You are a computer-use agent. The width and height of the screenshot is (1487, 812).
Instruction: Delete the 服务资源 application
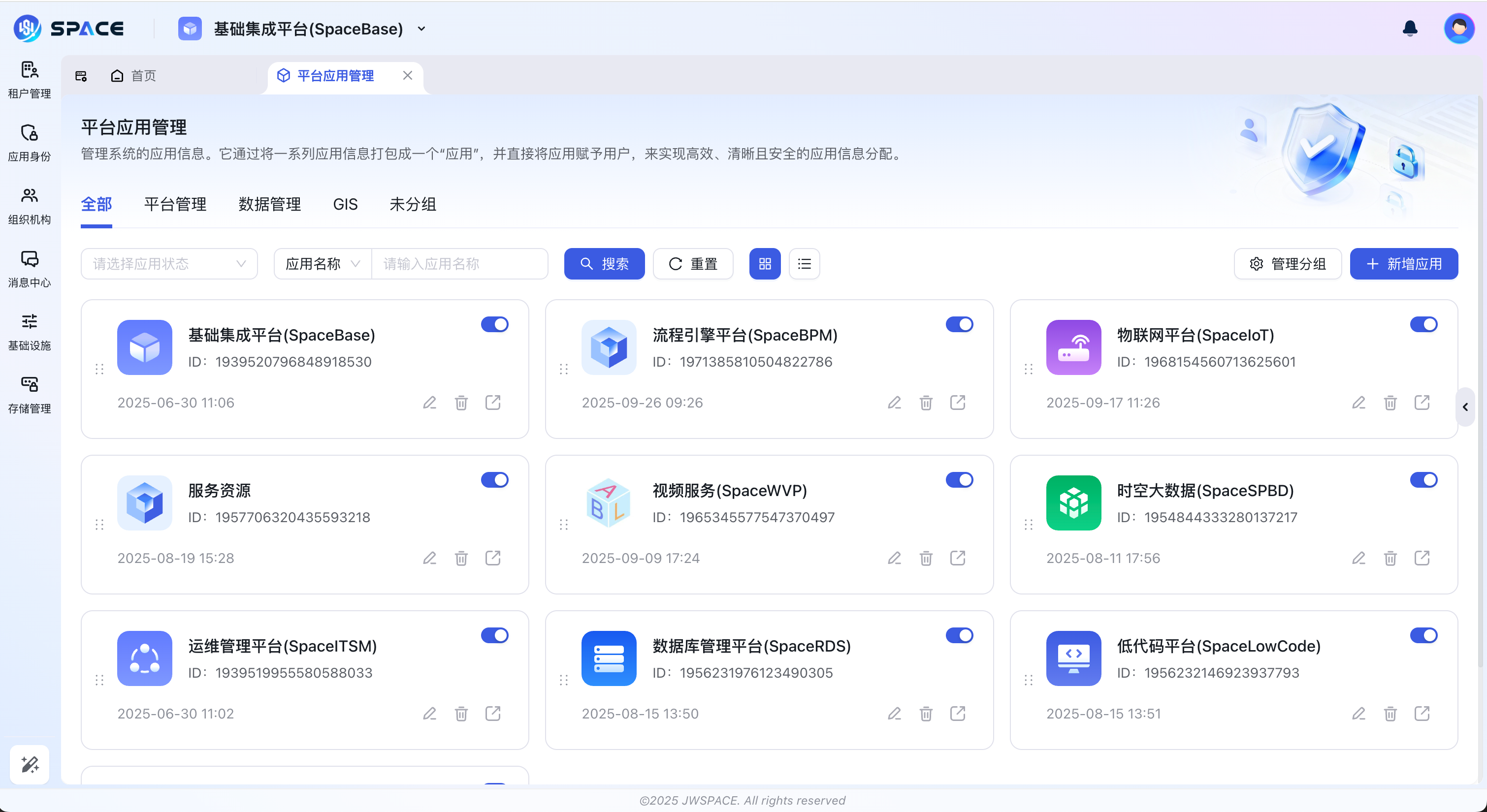(x=461, y=558)
